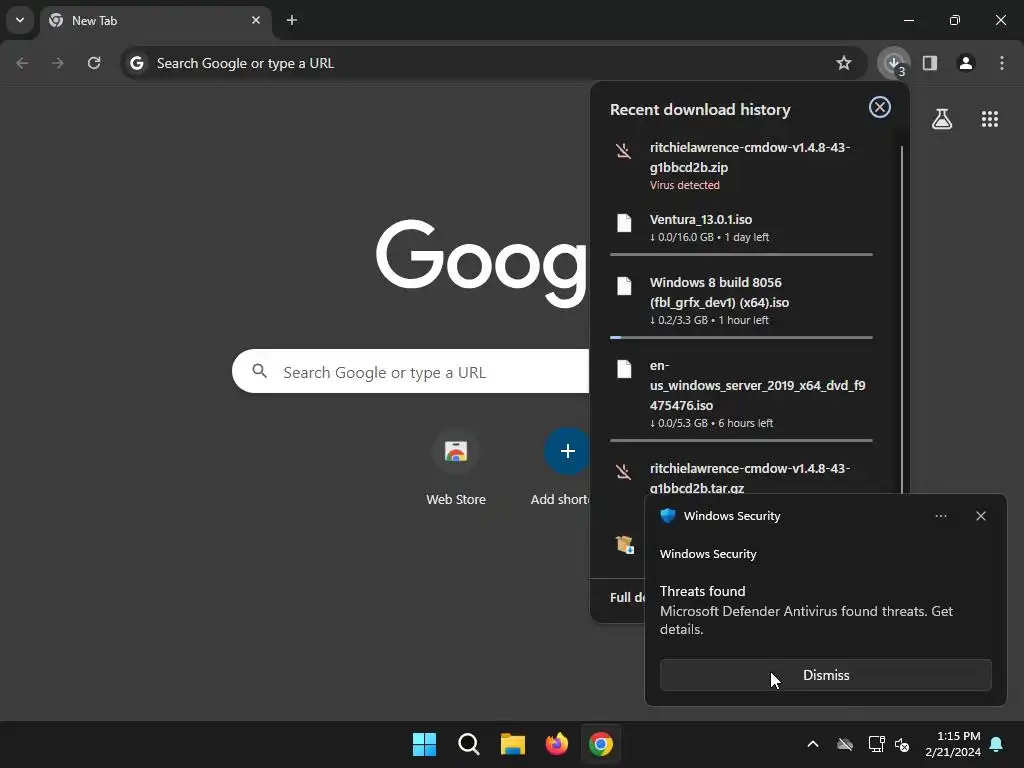The height and width of the screenshot is (768, 1024).
Task: Click the '0.2/3.3 GB • 1 hour left' status
Action: pos(709,321)
